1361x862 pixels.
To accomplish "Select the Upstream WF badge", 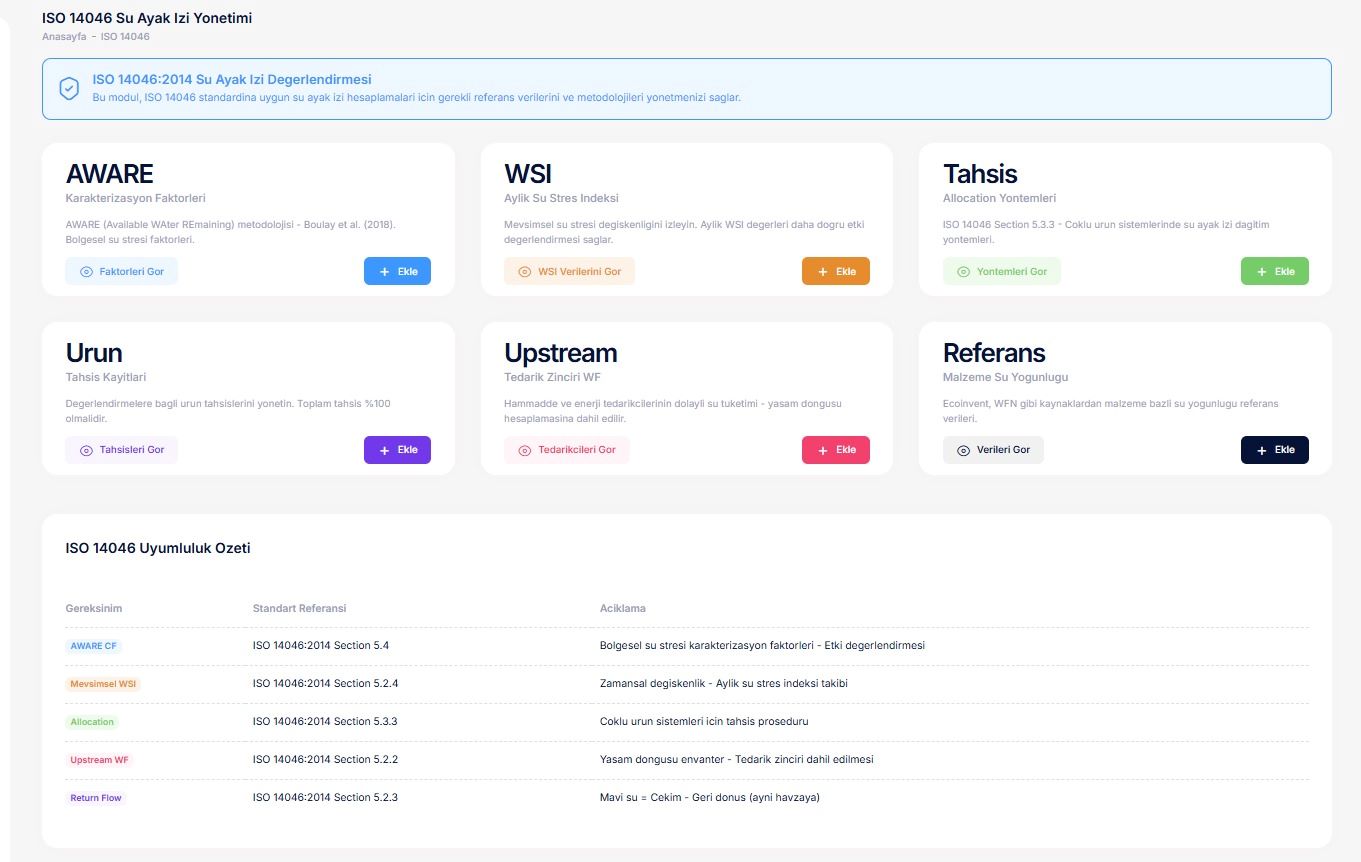I will [99, 759].
